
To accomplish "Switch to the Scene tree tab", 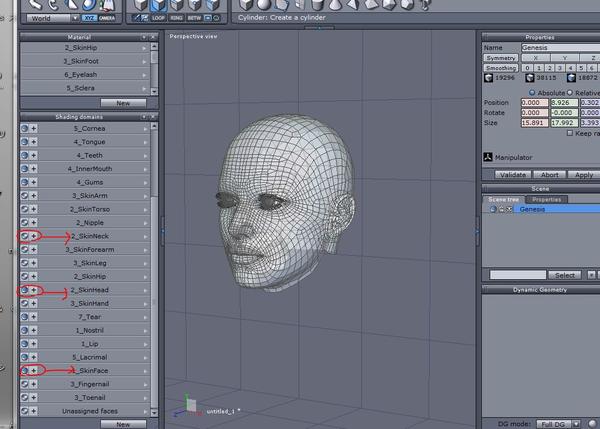I will click(x=502, y=199).
